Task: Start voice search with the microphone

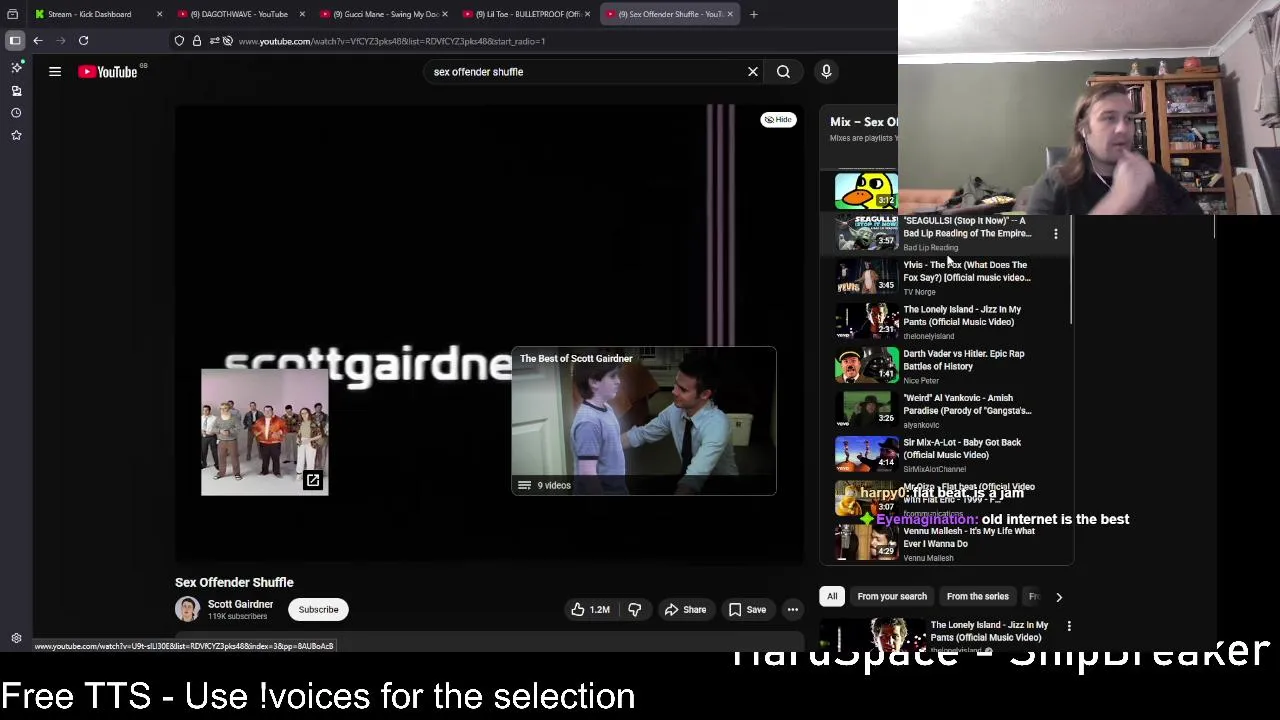Action: click(x=826, y=72)
